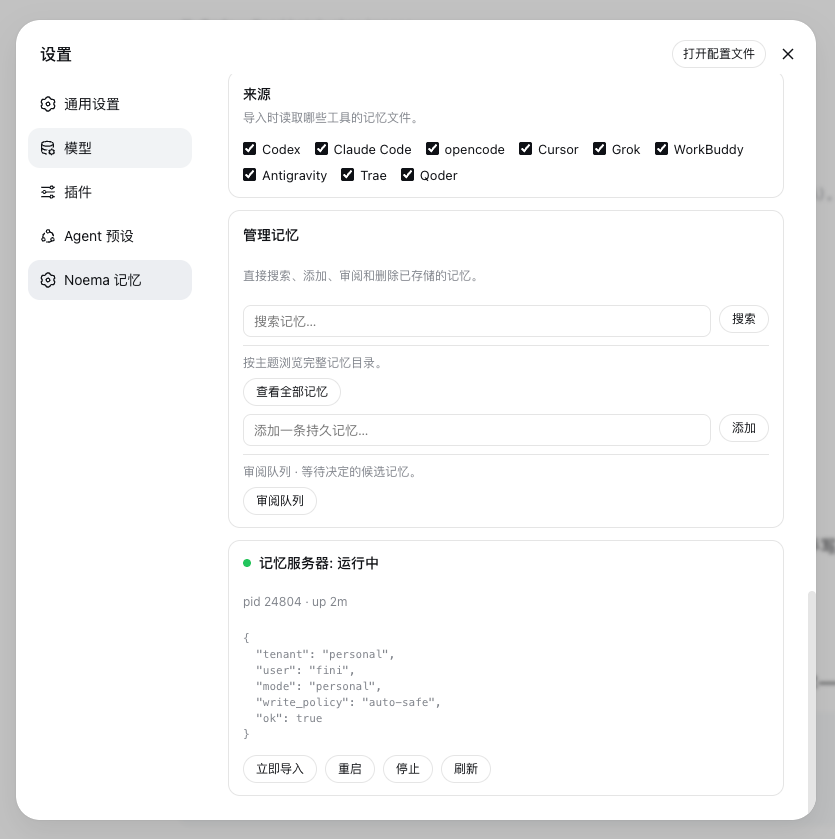Open the 审阅队列 button

pyautogui.click(x=280, y=501)
